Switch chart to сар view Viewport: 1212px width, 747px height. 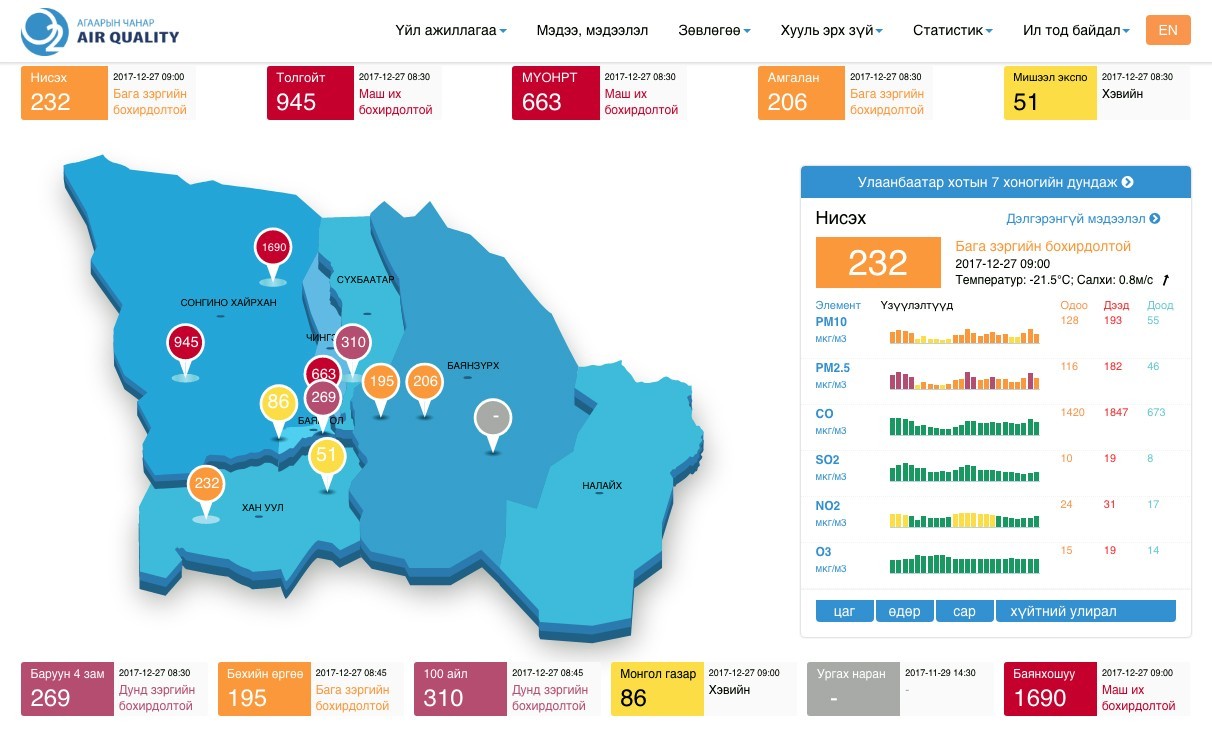click(964, 611)
